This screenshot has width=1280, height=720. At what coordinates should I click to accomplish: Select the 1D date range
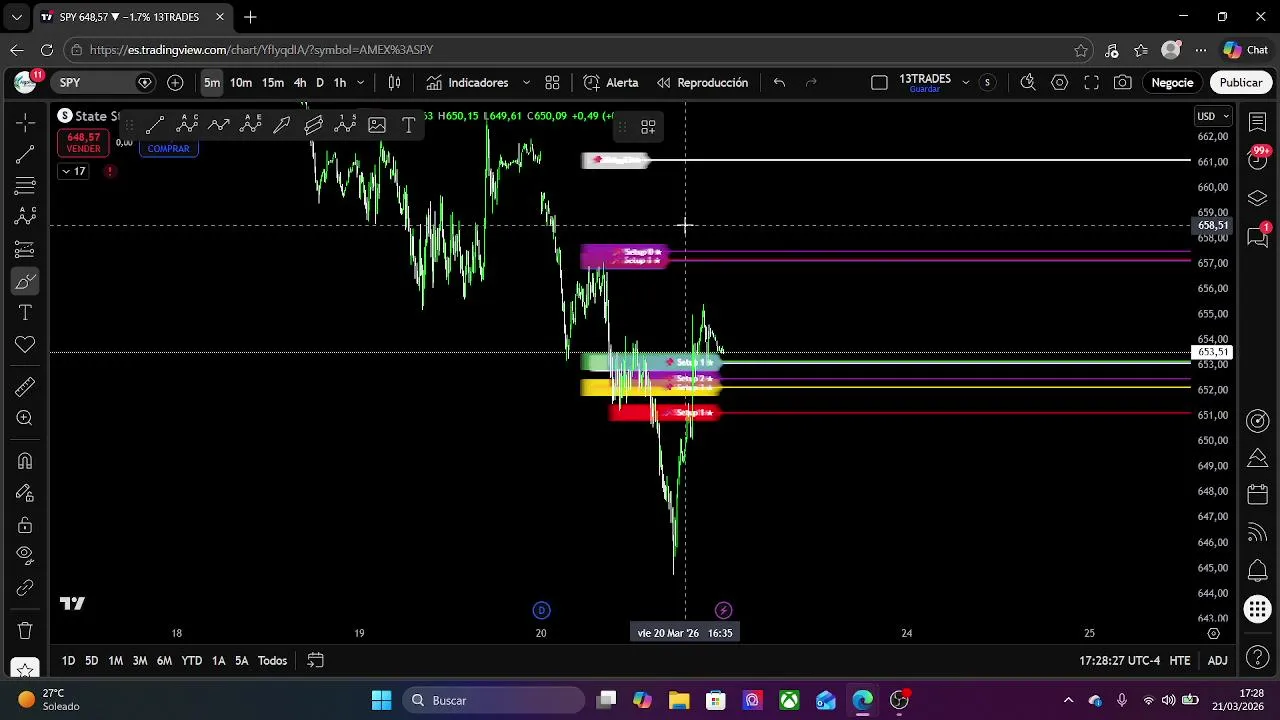68,661
